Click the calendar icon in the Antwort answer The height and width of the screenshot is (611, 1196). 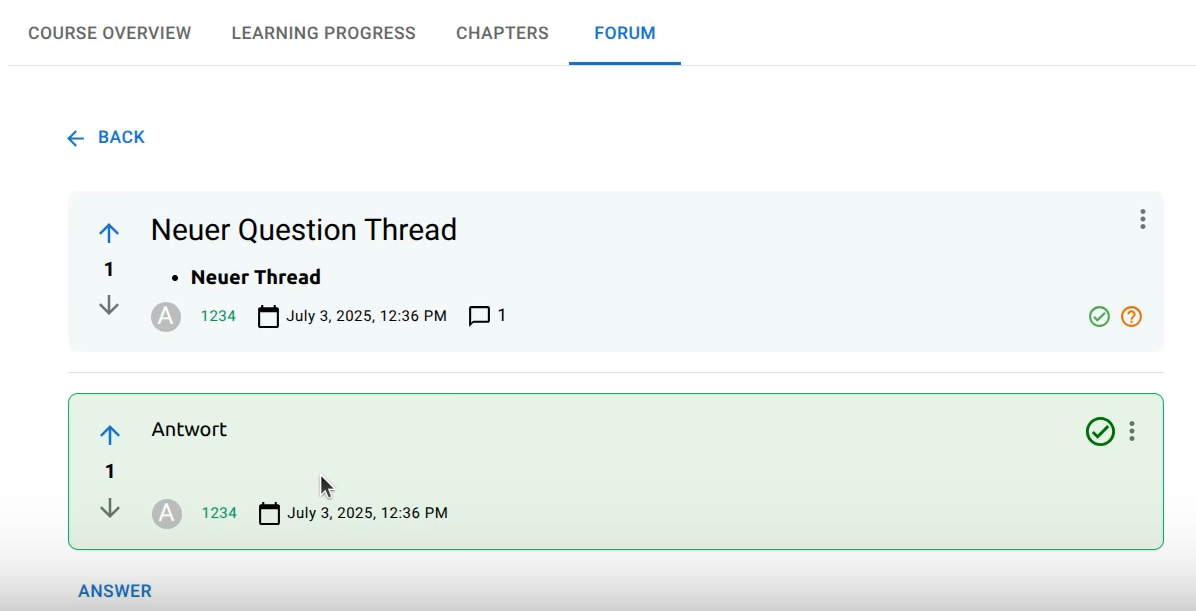pyautogui.click(x=269, y=513)
